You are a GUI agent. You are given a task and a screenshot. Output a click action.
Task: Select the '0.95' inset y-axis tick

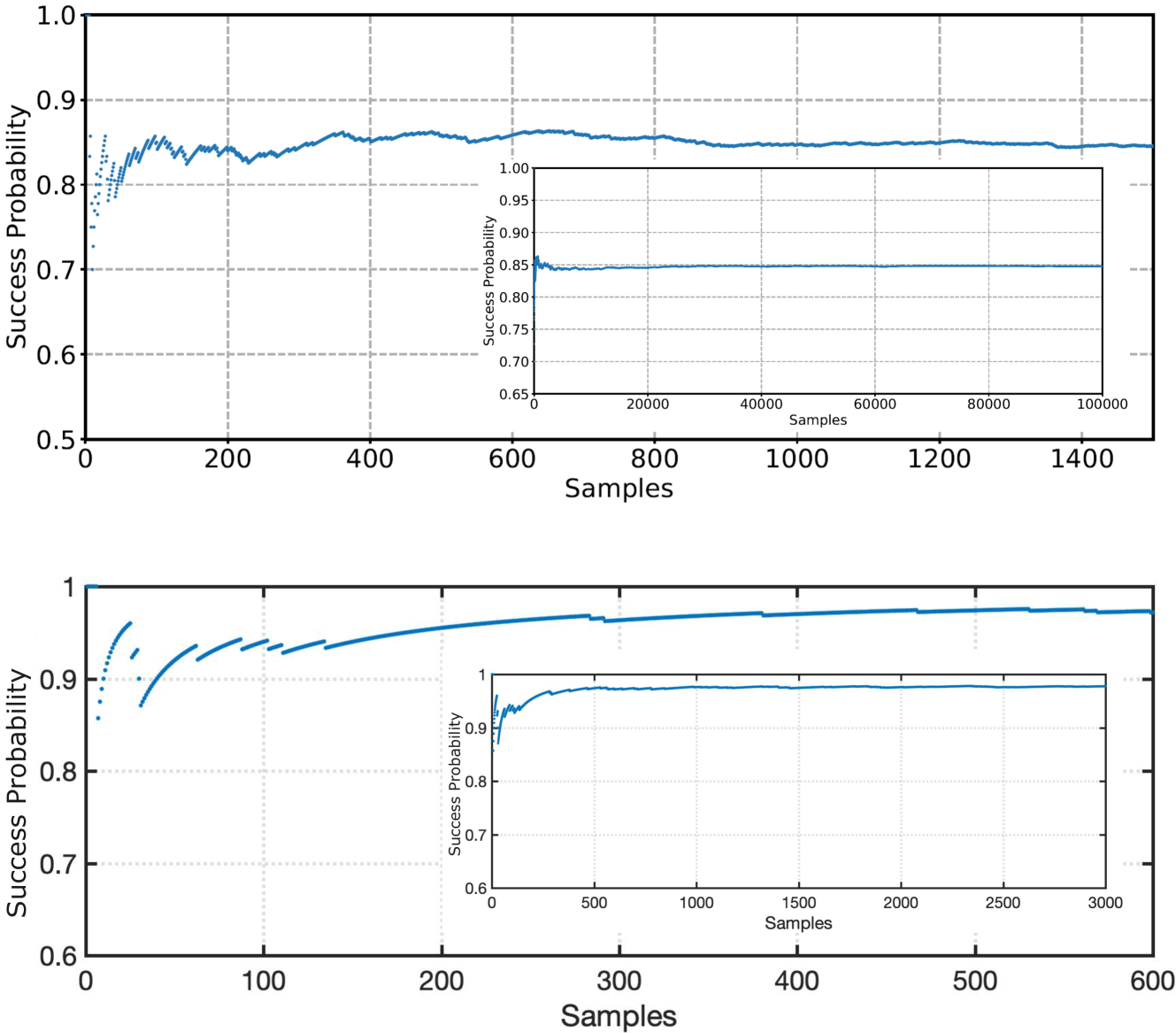tap(514, 200)
